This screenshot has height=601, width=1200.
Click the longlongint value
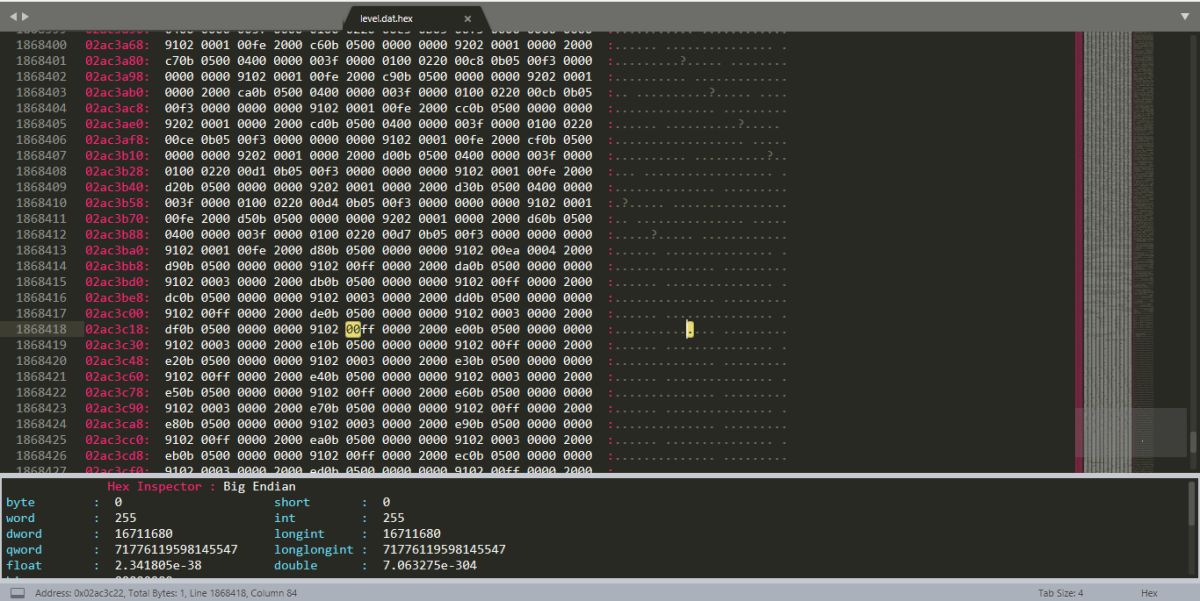444,550
